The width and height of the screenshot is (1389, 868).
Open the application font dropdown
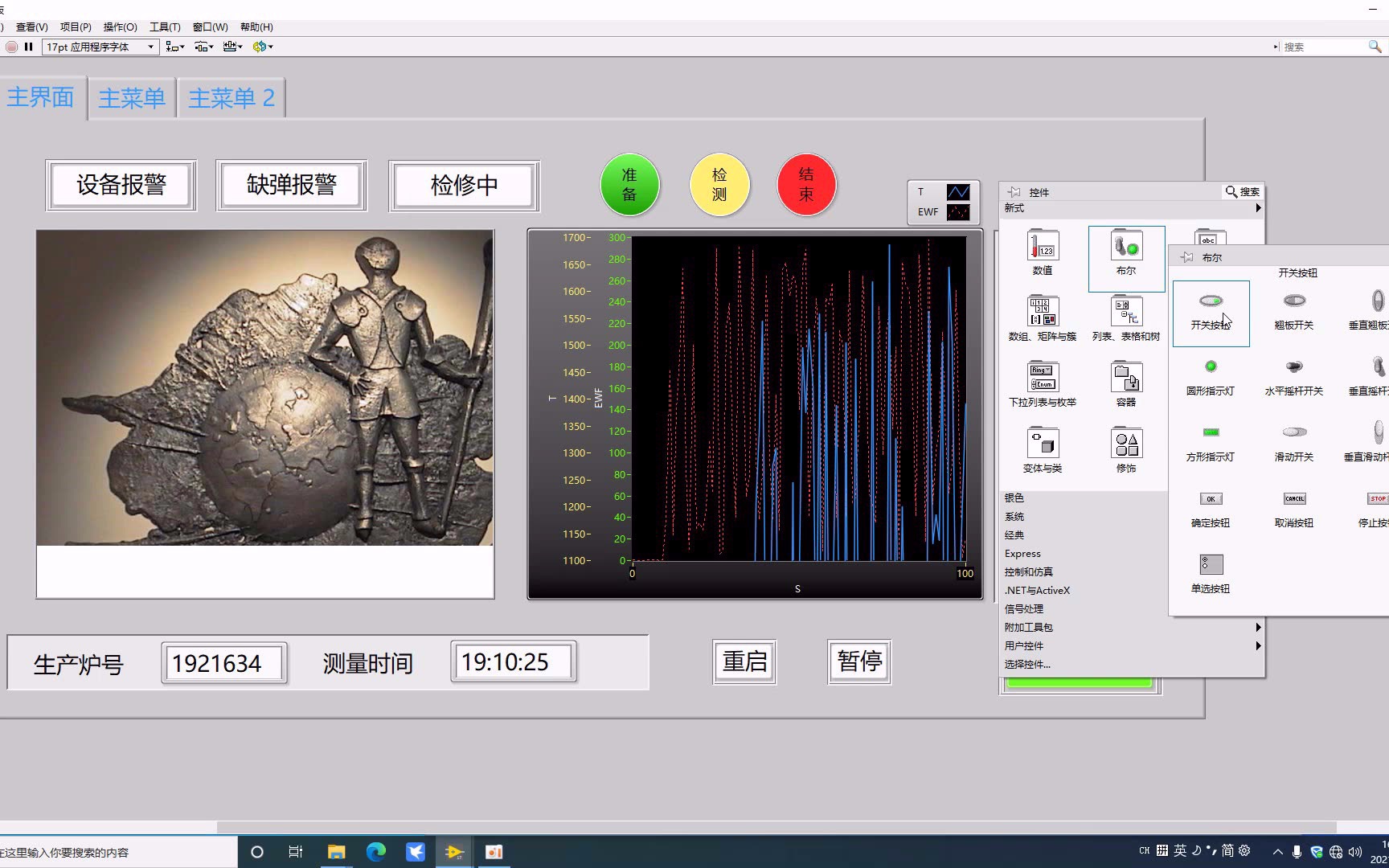(153, 47)
